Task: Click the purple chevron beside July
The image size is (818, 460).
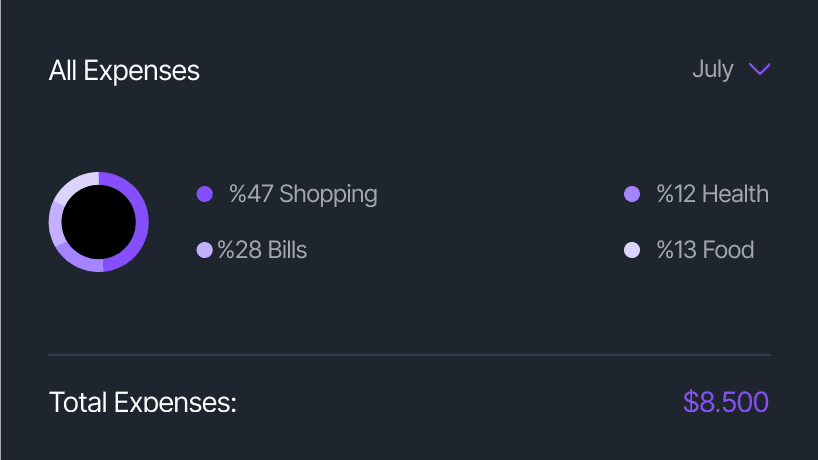Action: (x=759, y=70)
